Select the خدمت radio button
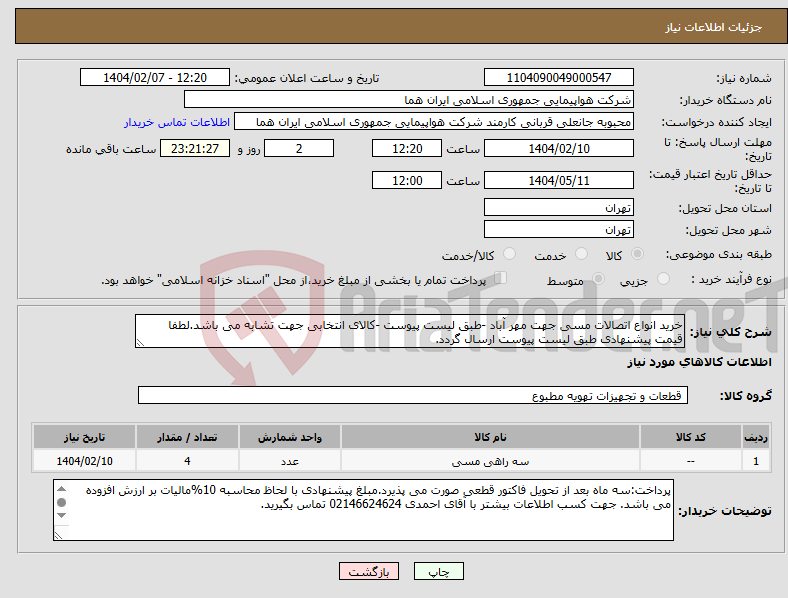The width and height of the screenshot is (788, 598). coord(581,254)
